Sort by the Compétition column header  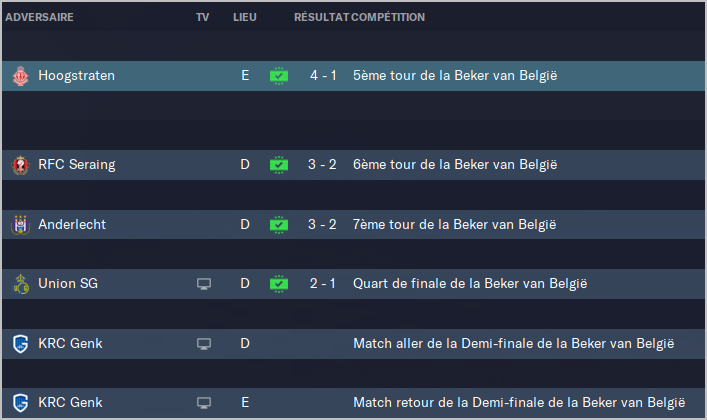point(389,18)
